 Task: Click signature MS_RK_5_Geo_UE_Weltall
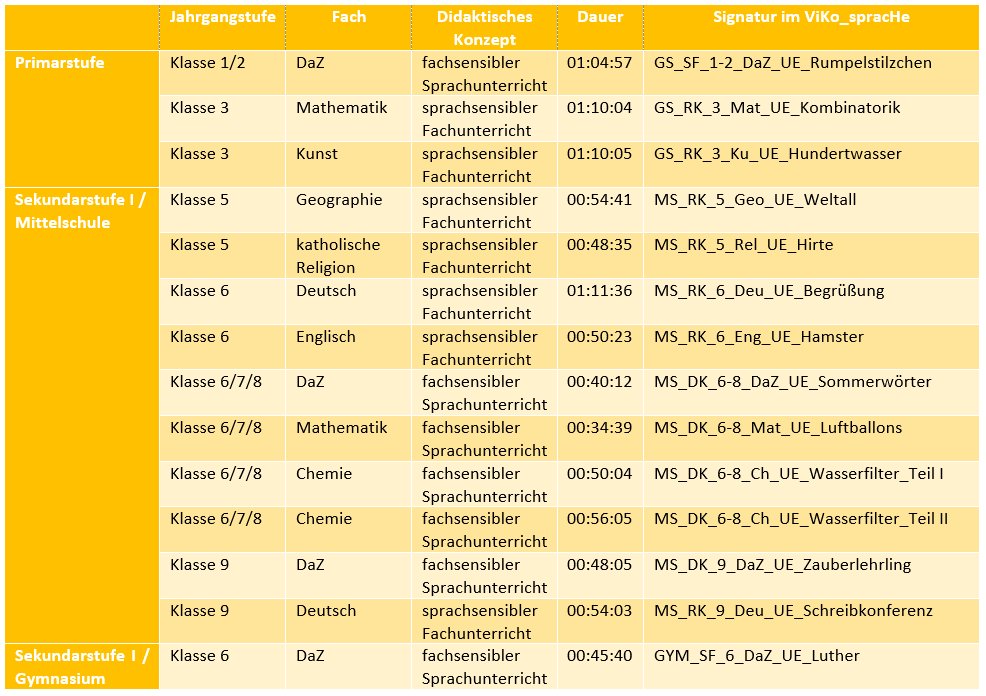755,200
